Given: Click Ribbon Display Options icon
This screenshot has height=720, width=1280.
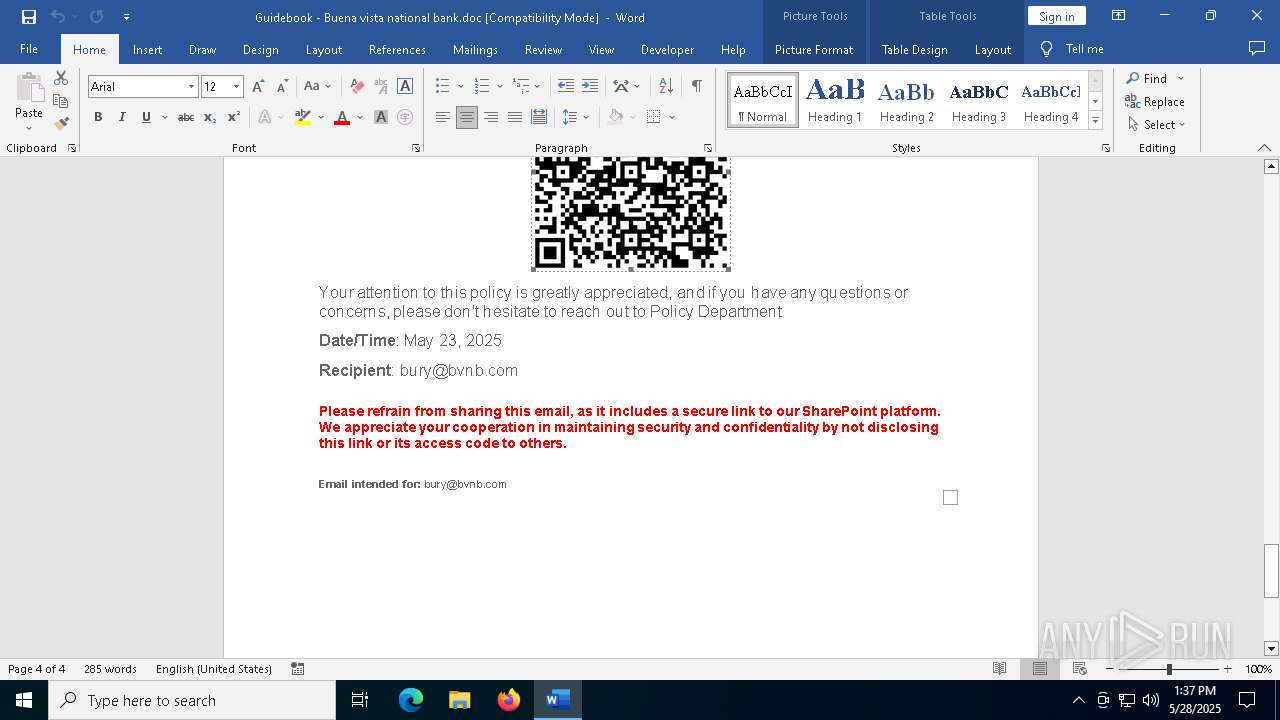Looking at the screenshot, I should pyautogui.click(x=1119, y=16).
